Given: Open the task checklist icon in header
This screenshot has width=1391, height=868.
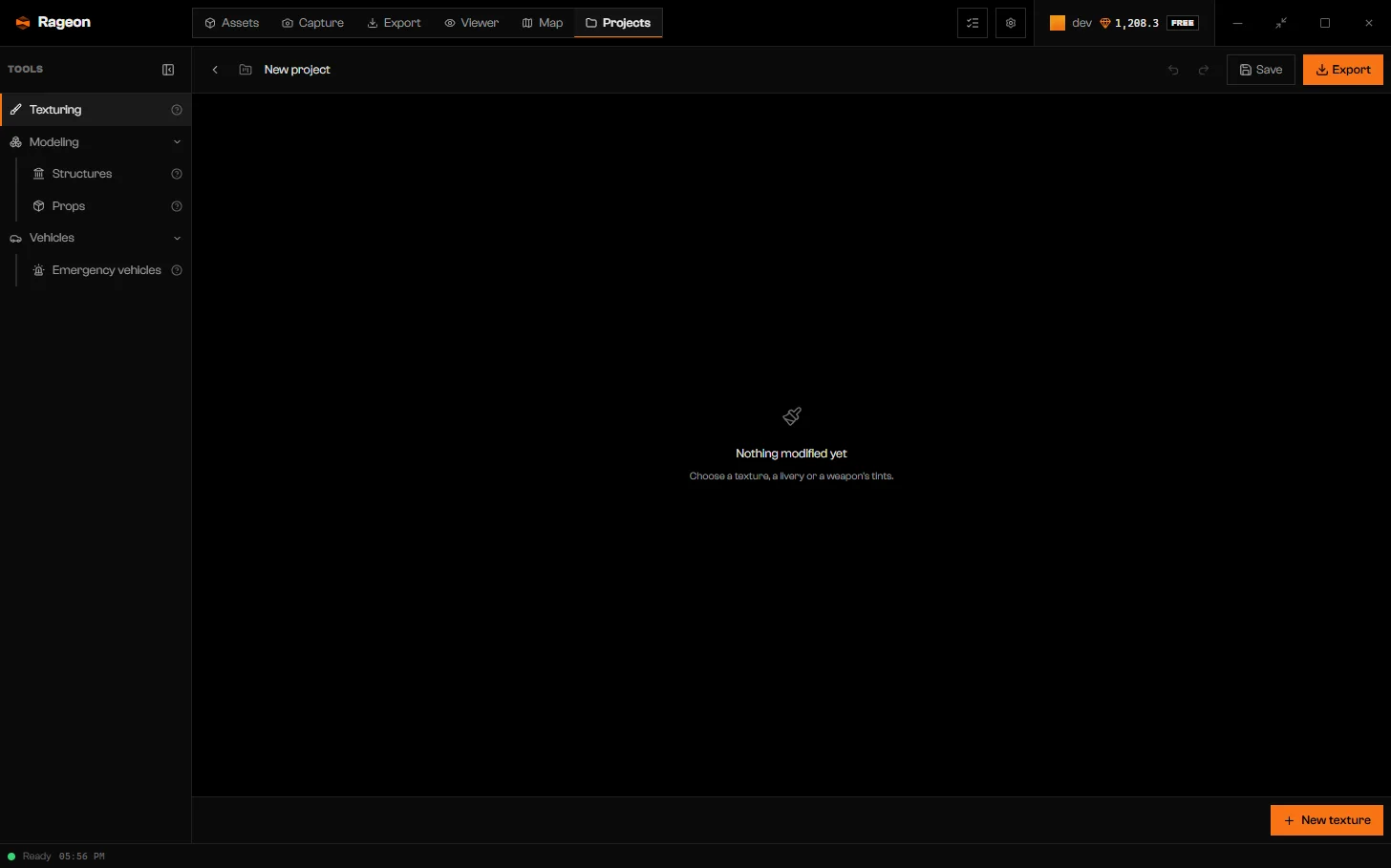Looking at the screenshot, I should point(973,23).
